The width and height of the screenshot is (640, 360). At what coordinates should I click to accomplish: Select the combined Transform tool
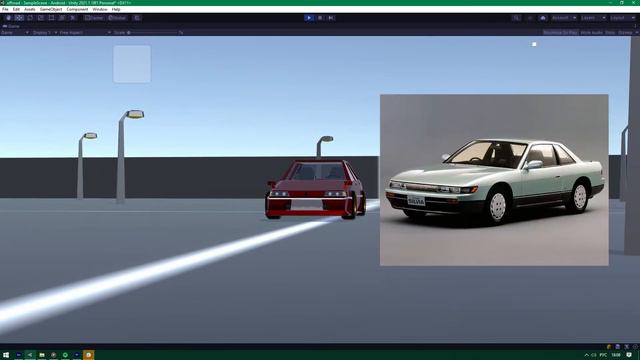[62, 18]
